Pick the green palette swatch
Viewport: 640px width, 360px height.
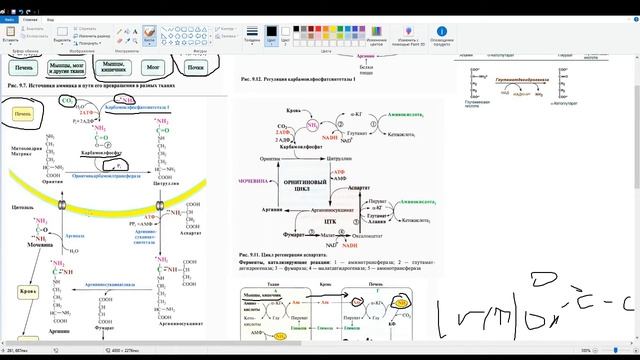340,29
